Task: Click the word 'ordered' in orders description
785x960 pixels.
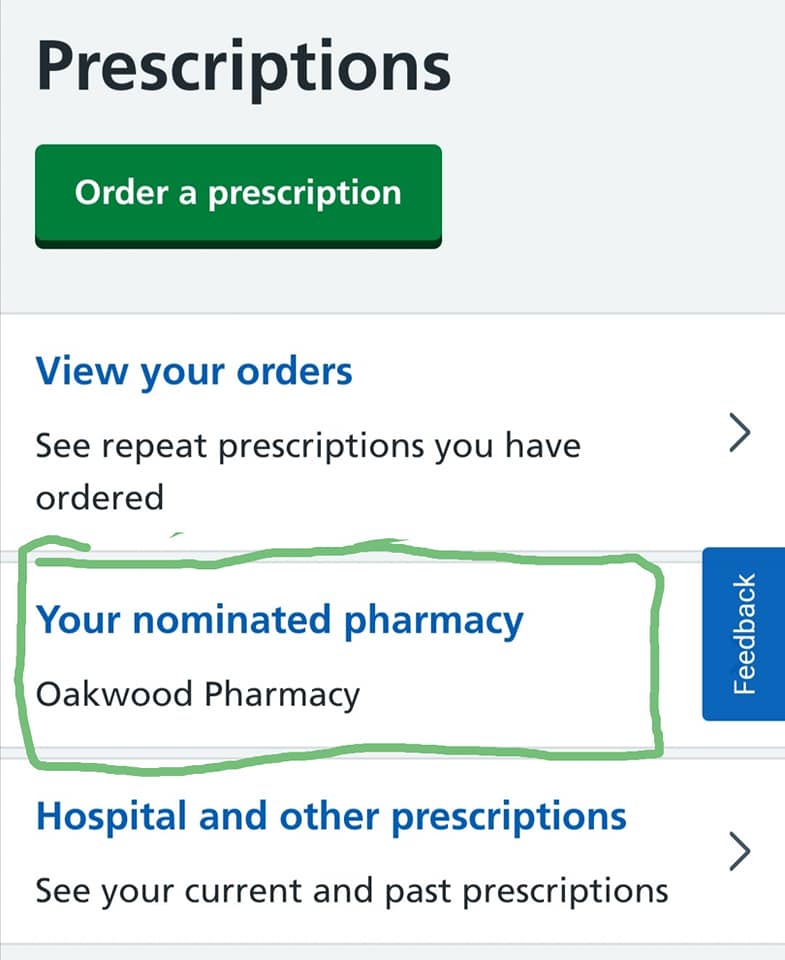Action: [x=99, y=496]
